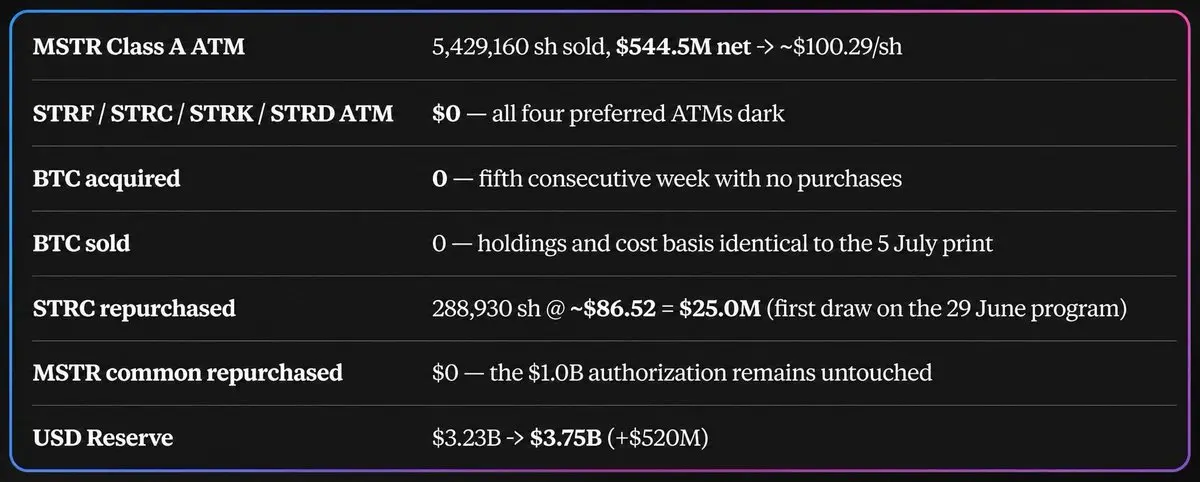Select the STRF / STRC / STRK / STRD ATM label
The width and height of the screenshot is (1200, 482).
pyautogui.click(x=212, y=113)
